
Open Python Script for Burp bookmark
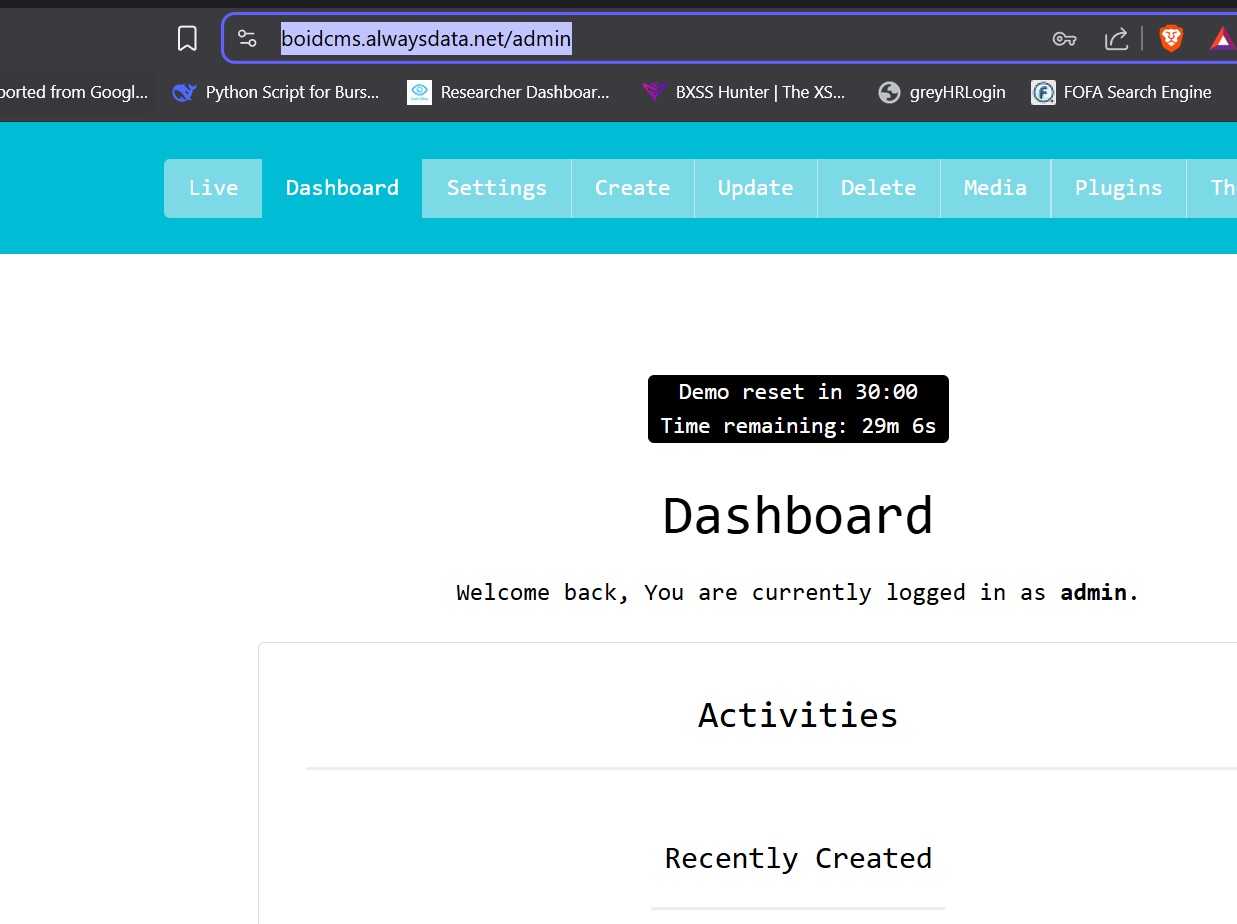(x=276, y=92)
